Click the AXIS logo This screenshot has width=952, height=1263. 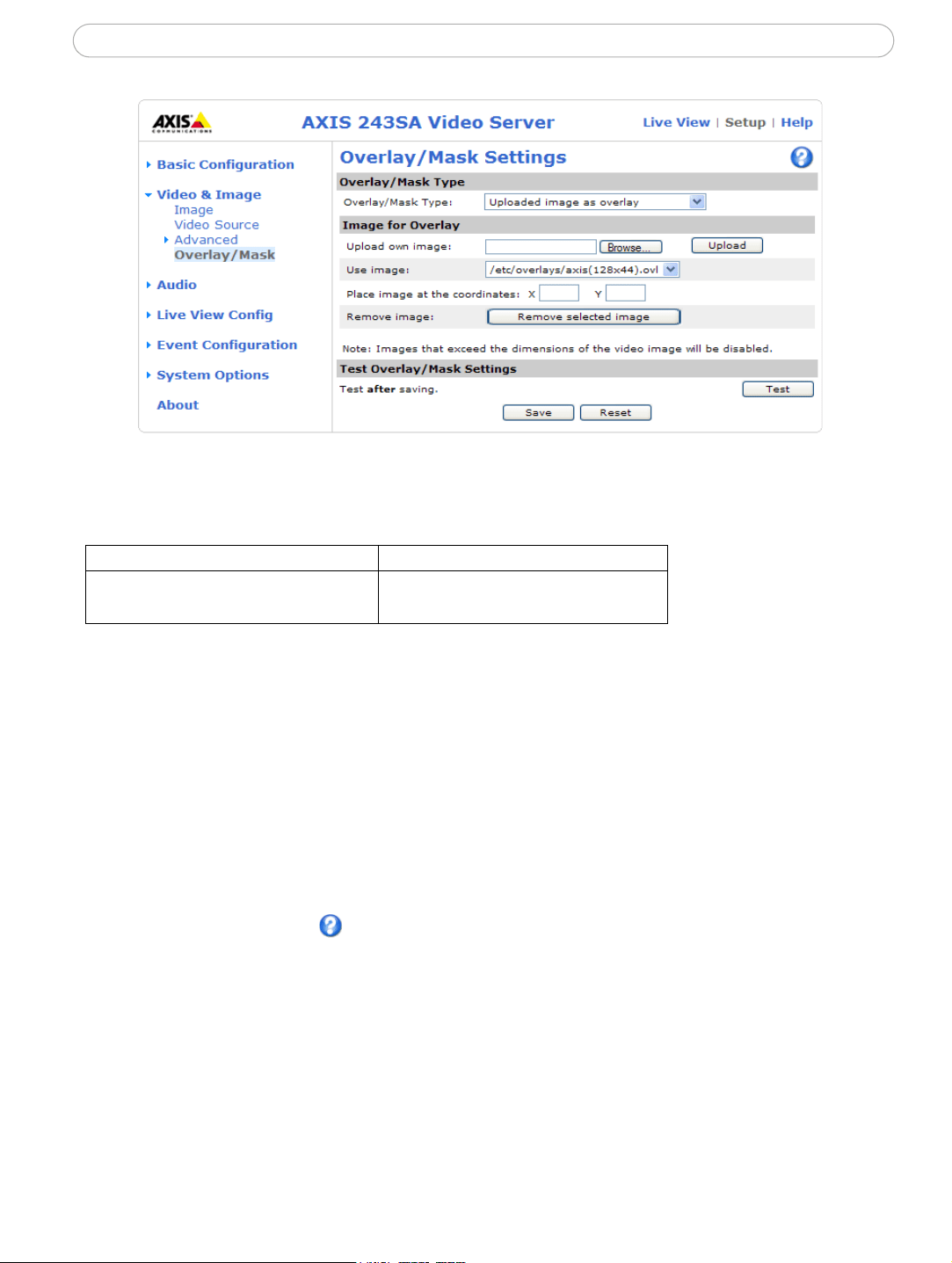[182, 122]
